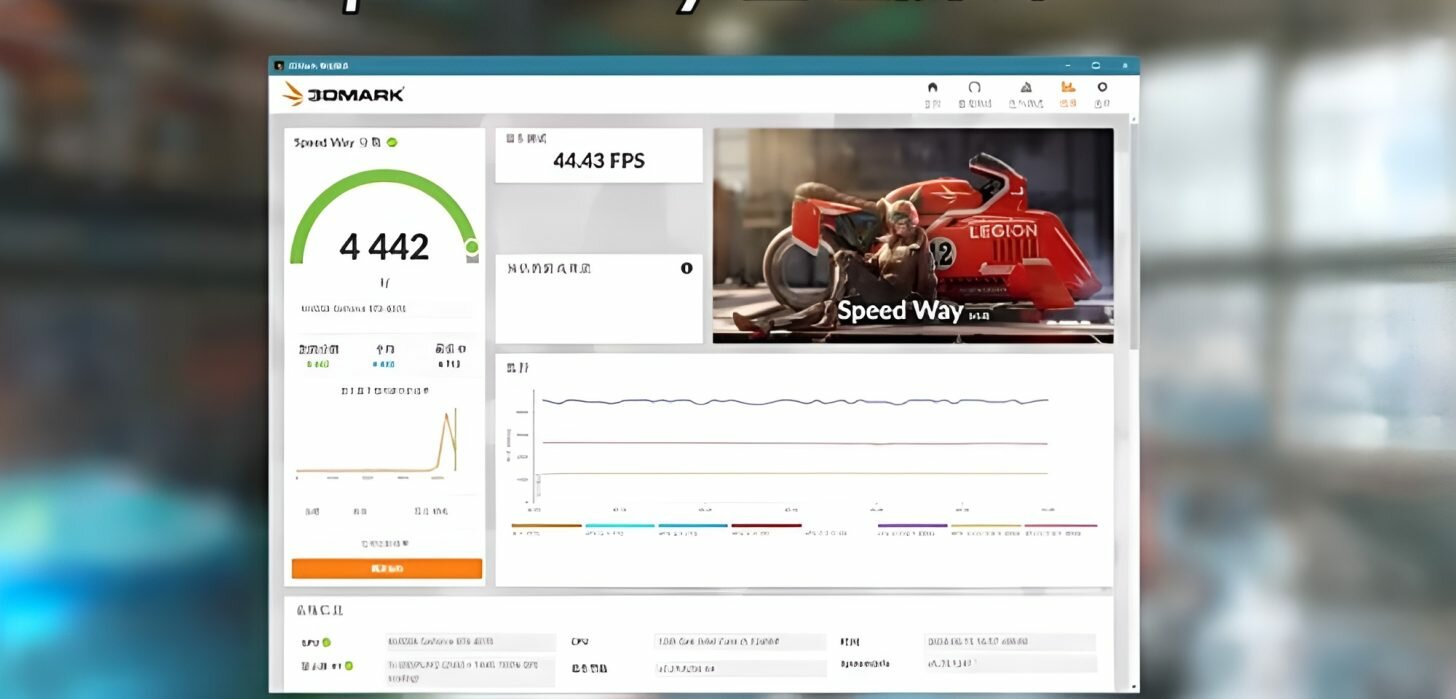
Task: Click the orange button under the score panel
Action: point(387,568)
